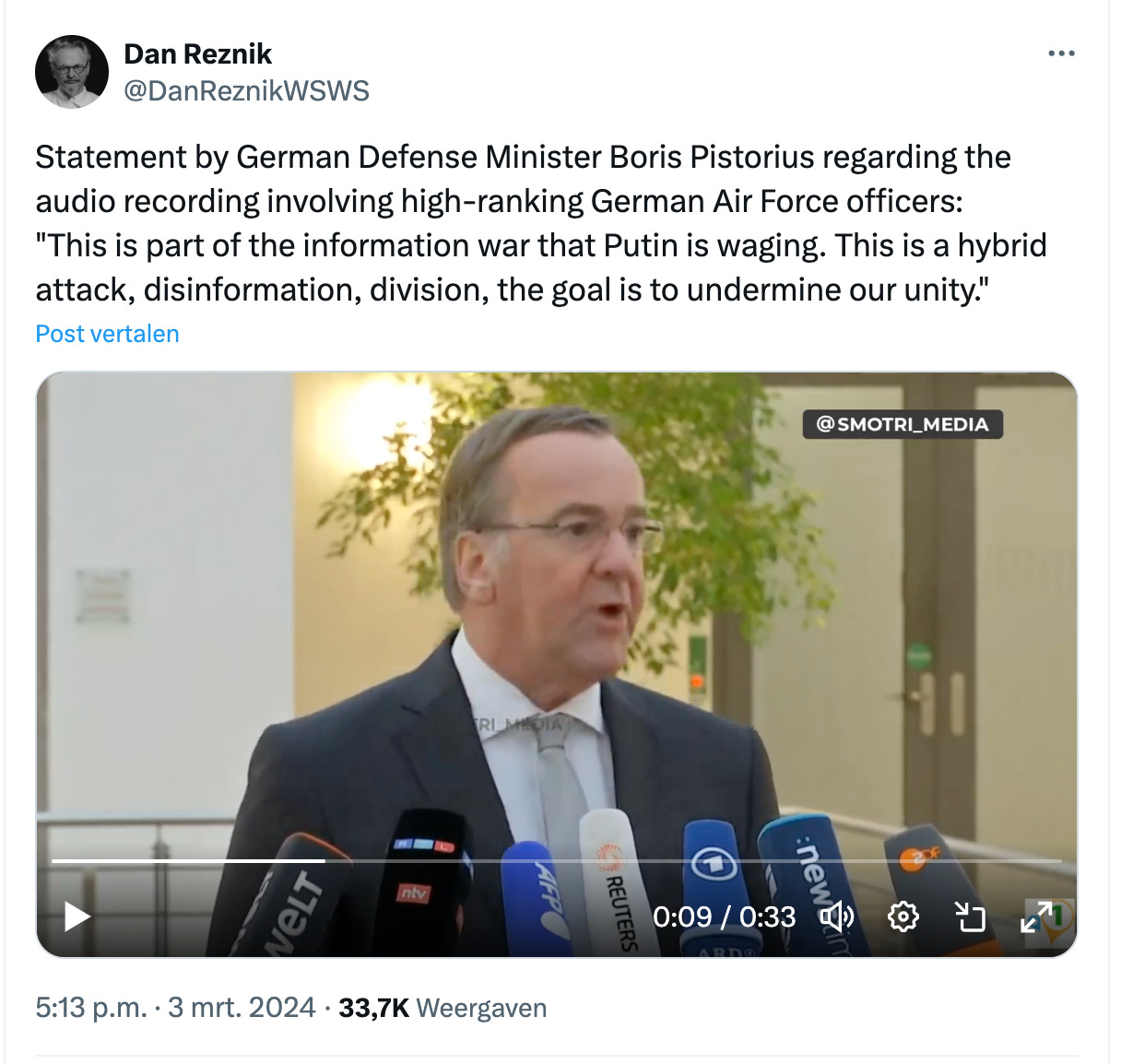Open video settings gear
Viewport: 1121px width, 1064px height.
[903, 916]
